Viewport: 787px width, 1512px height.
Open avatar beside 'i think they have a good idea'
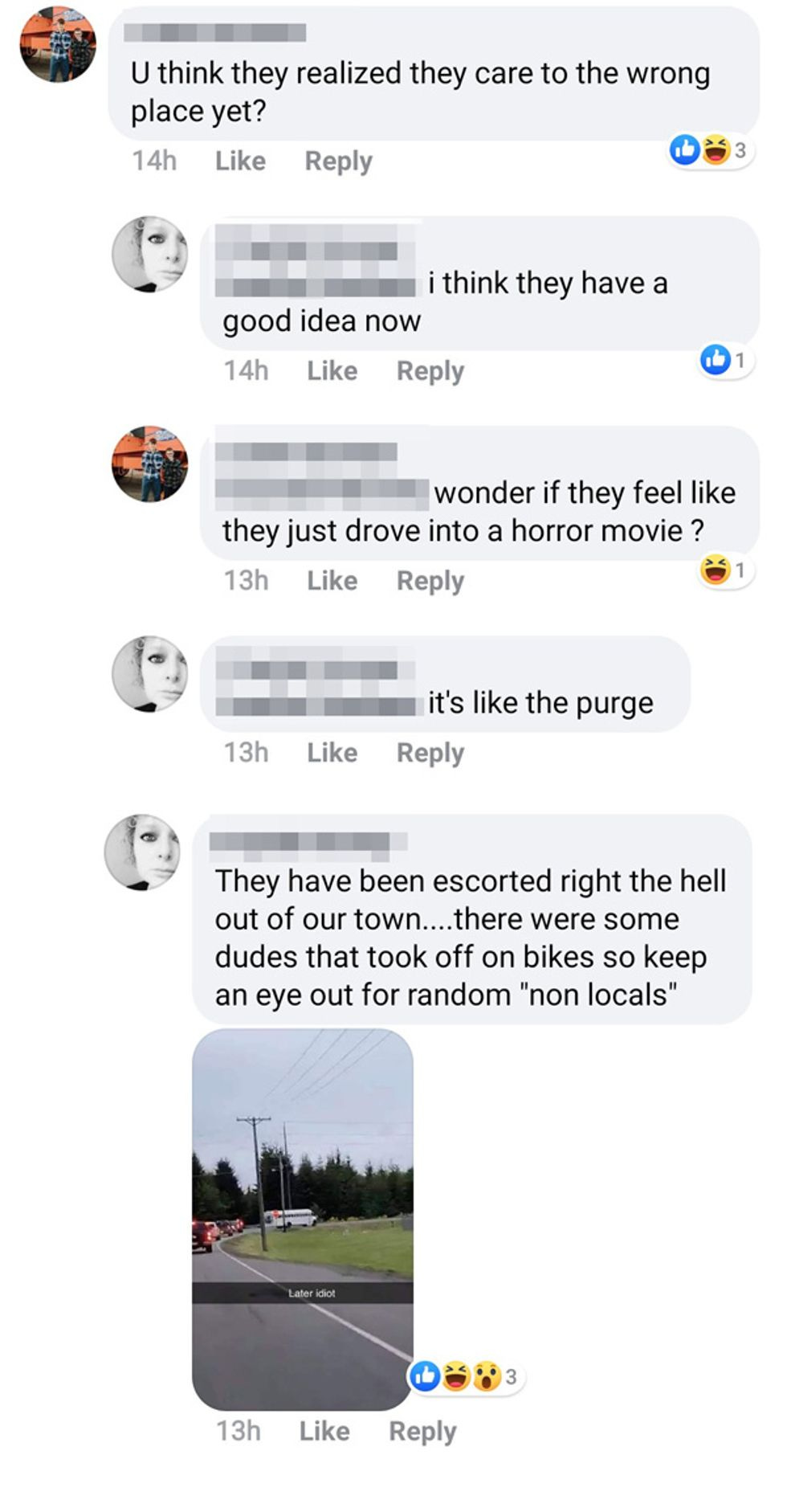(149, 254)
